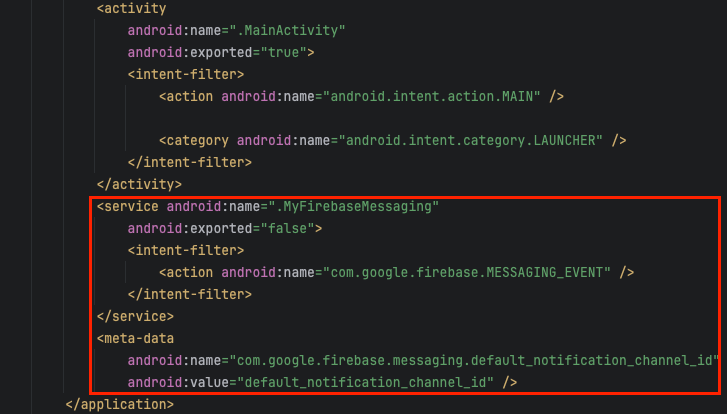
Task: Click the closing intent-filter tag inside service
Action: tap(190, 295)
